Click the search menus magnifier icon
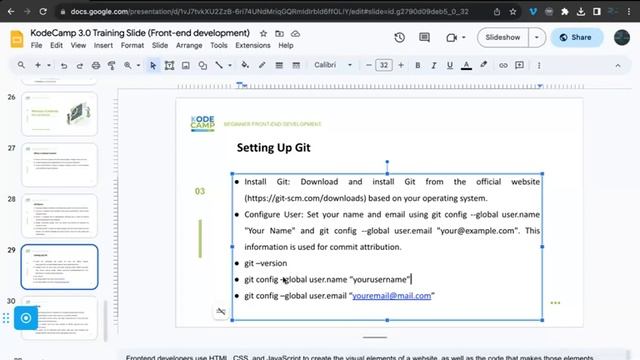 [x=21, y=65]
